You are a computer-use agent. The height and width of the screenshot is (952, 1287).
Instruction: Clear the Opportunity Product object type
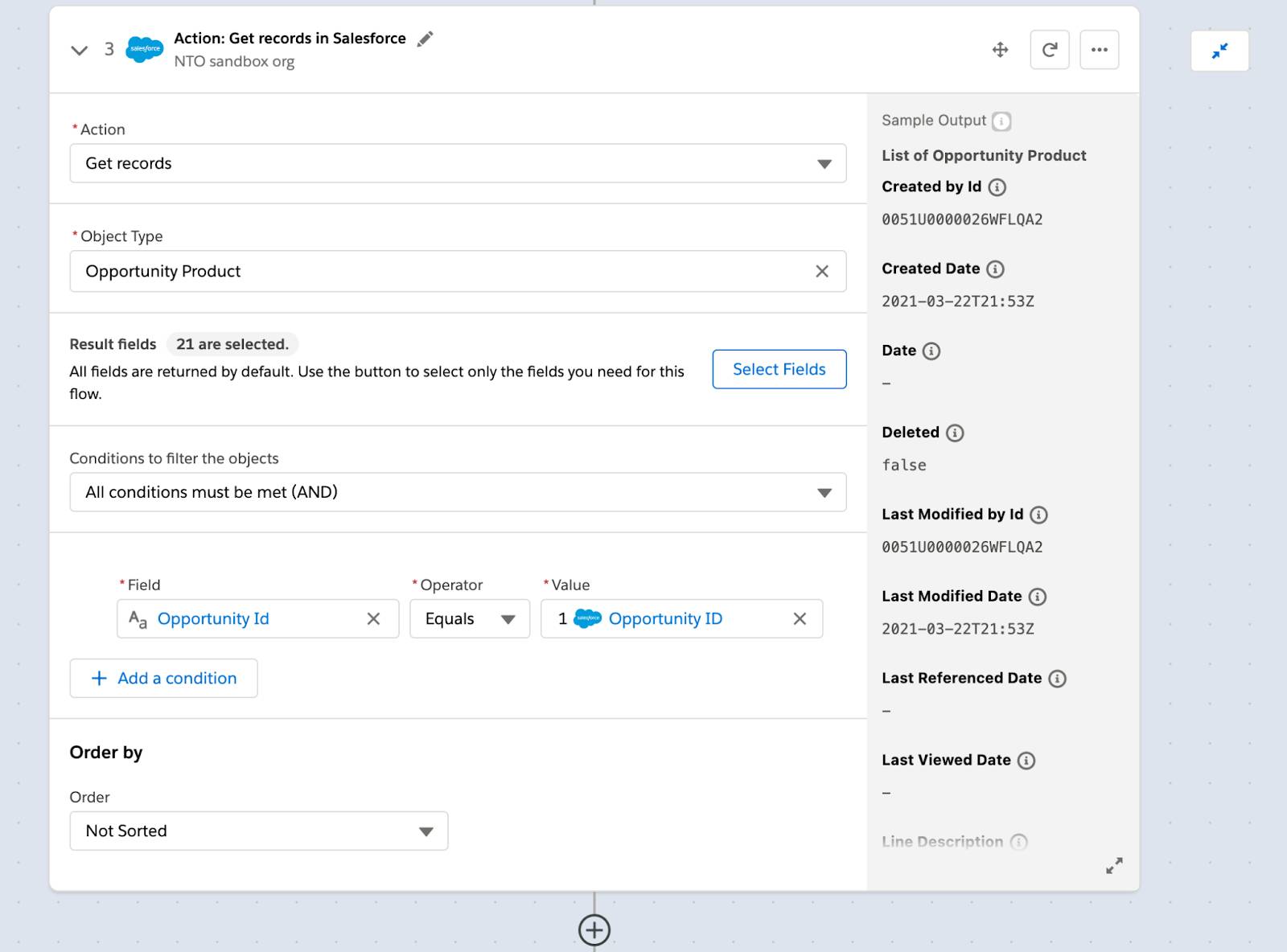tap(822, 271)
